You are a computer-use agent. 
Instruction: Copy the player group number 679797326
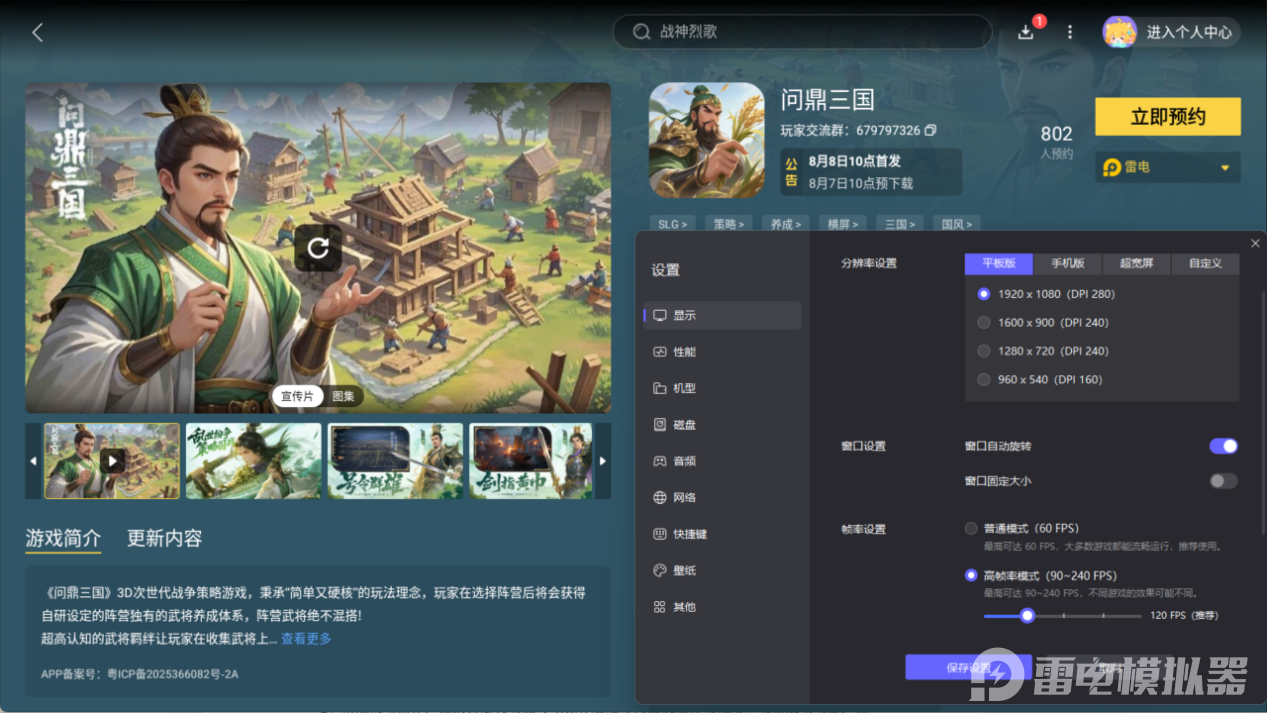coord(931,131)
